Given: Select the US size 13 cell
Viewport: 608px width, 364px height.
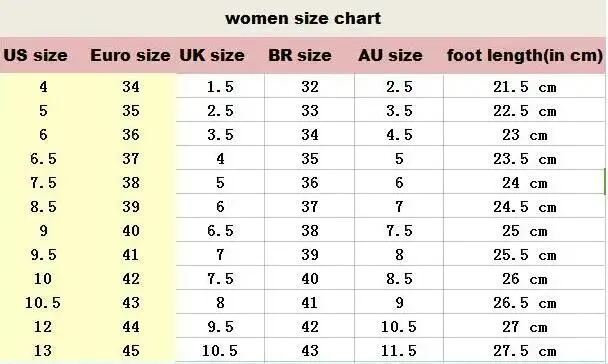Looking at the screenshot, I should [43, 351].
